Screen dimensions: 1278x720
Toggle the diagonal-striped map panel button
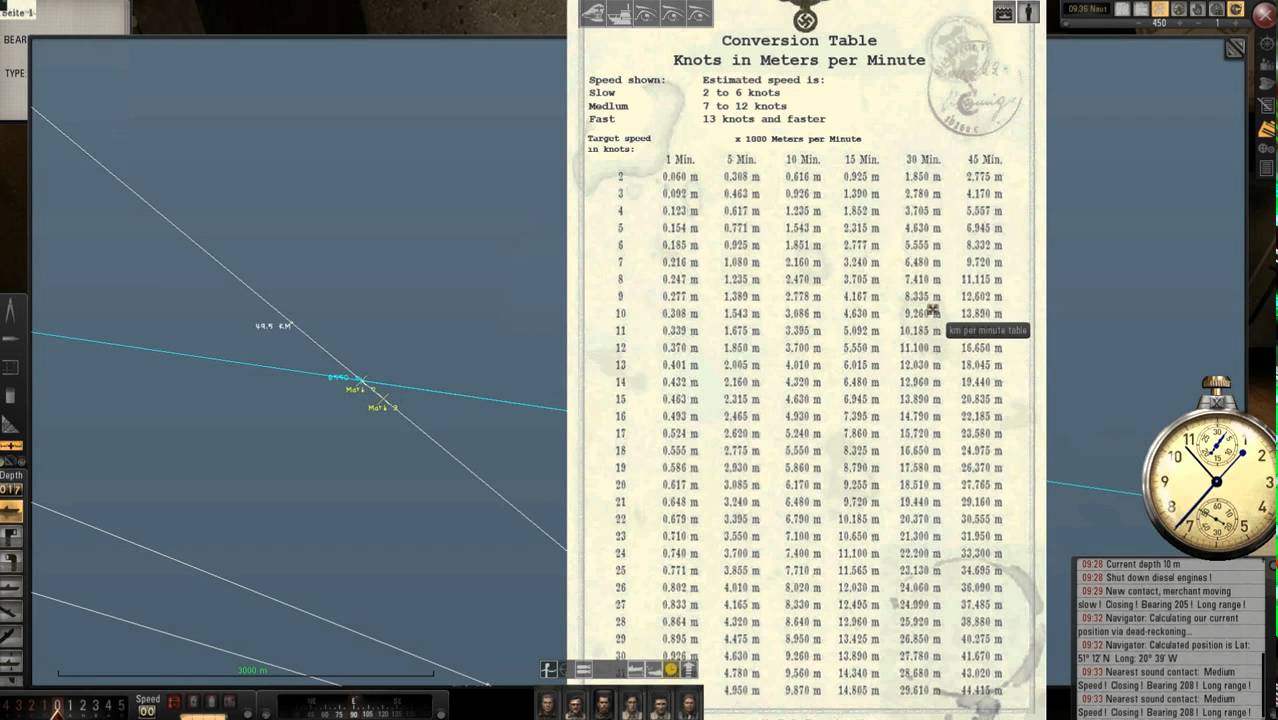1236,49
